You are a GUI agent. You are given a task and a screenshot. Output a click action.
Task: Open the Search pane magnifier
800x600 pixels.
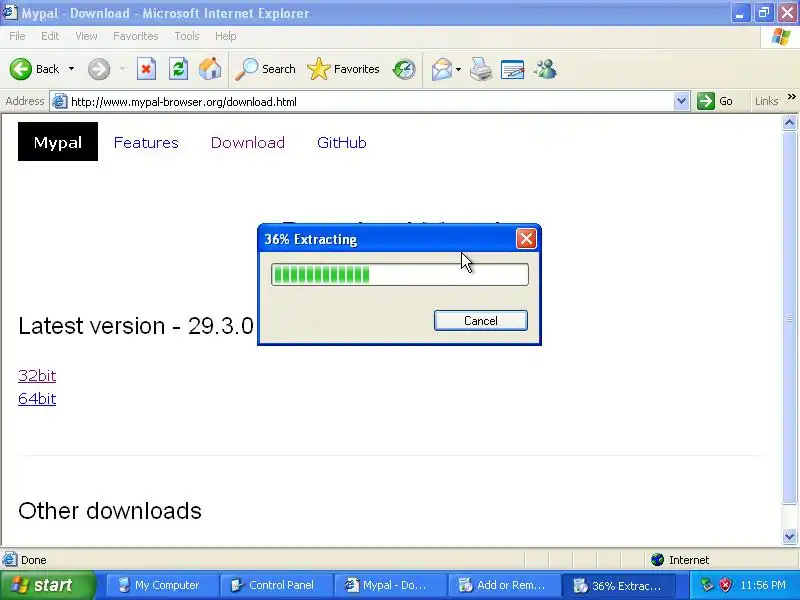(265, 69)
